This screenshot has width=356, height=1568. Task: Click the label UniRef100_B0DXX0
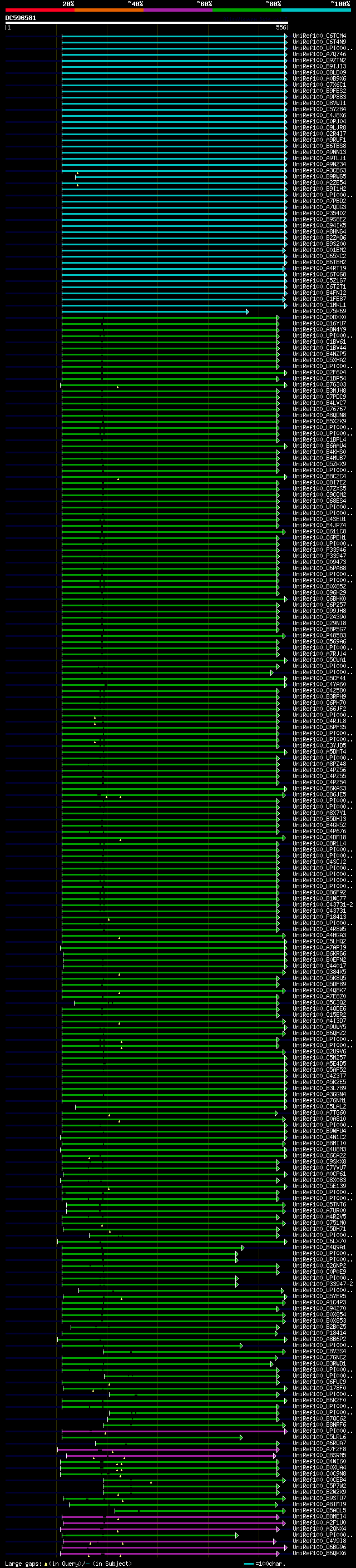coord(319,317)
